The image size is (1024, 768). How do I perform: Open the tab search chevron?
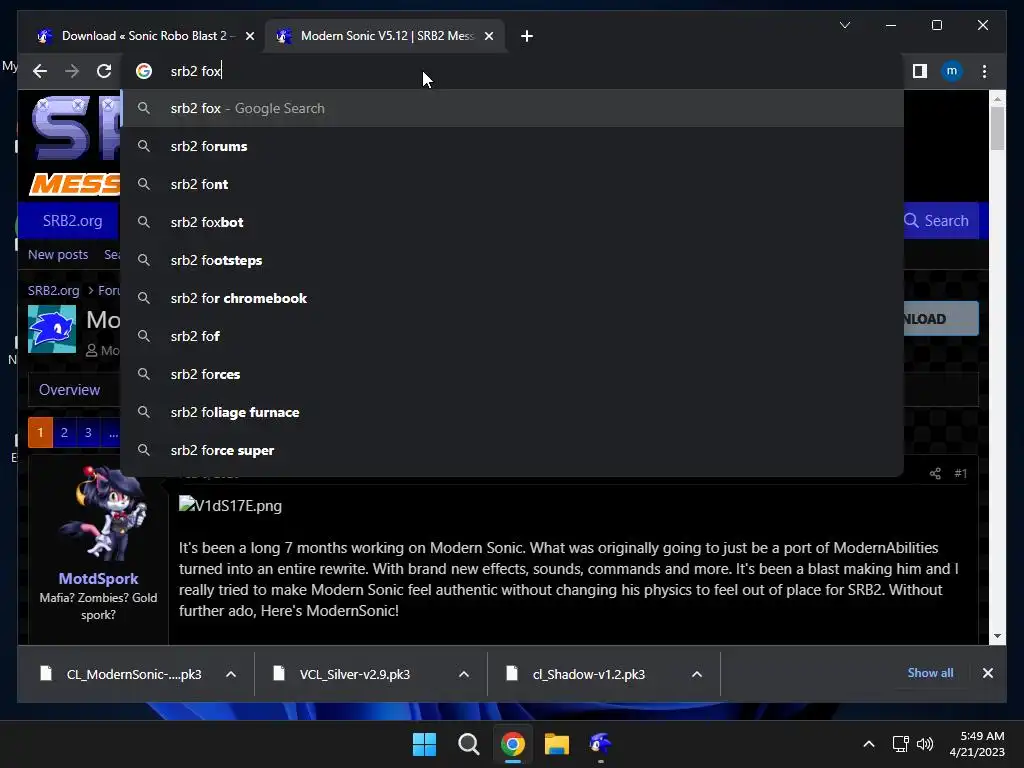click(844, 25)
